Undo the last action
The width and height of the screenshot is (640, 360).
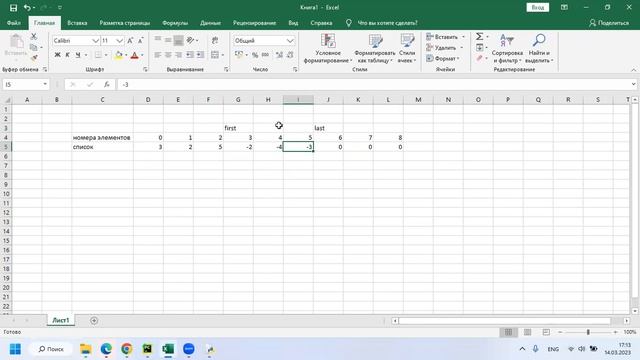tap(27, 7)
